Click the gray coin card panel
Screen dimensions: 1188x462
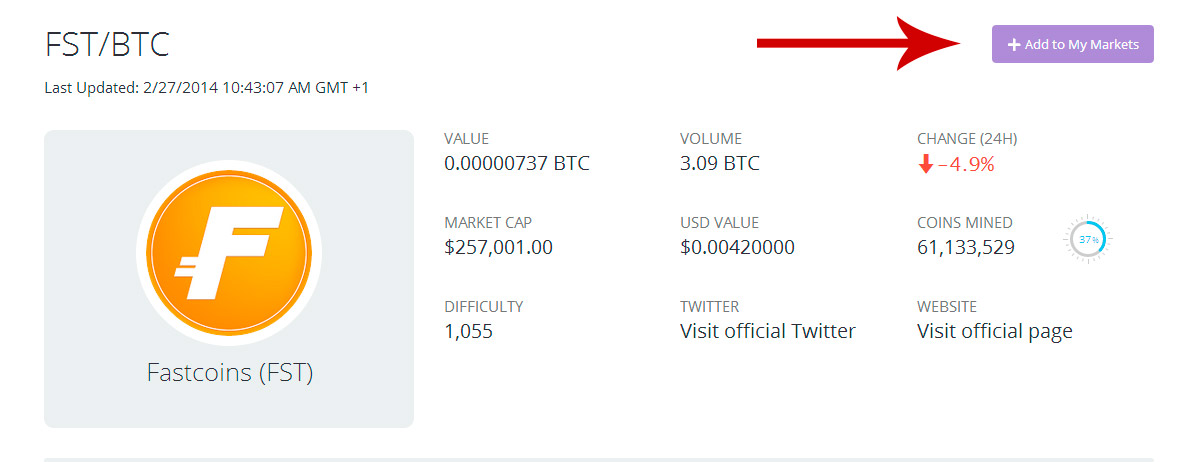[229, 279]
